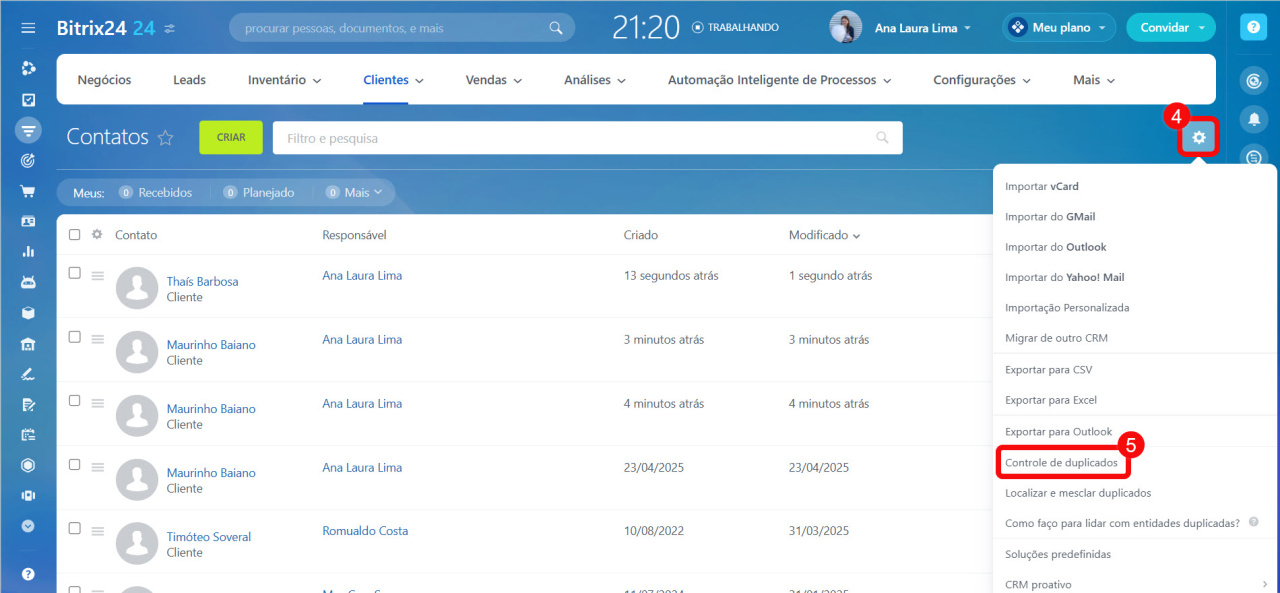Open the e-signature pen sidebar icon
Image resolution: width=1280 pixels, height=593 pixels.
point(28,374)
